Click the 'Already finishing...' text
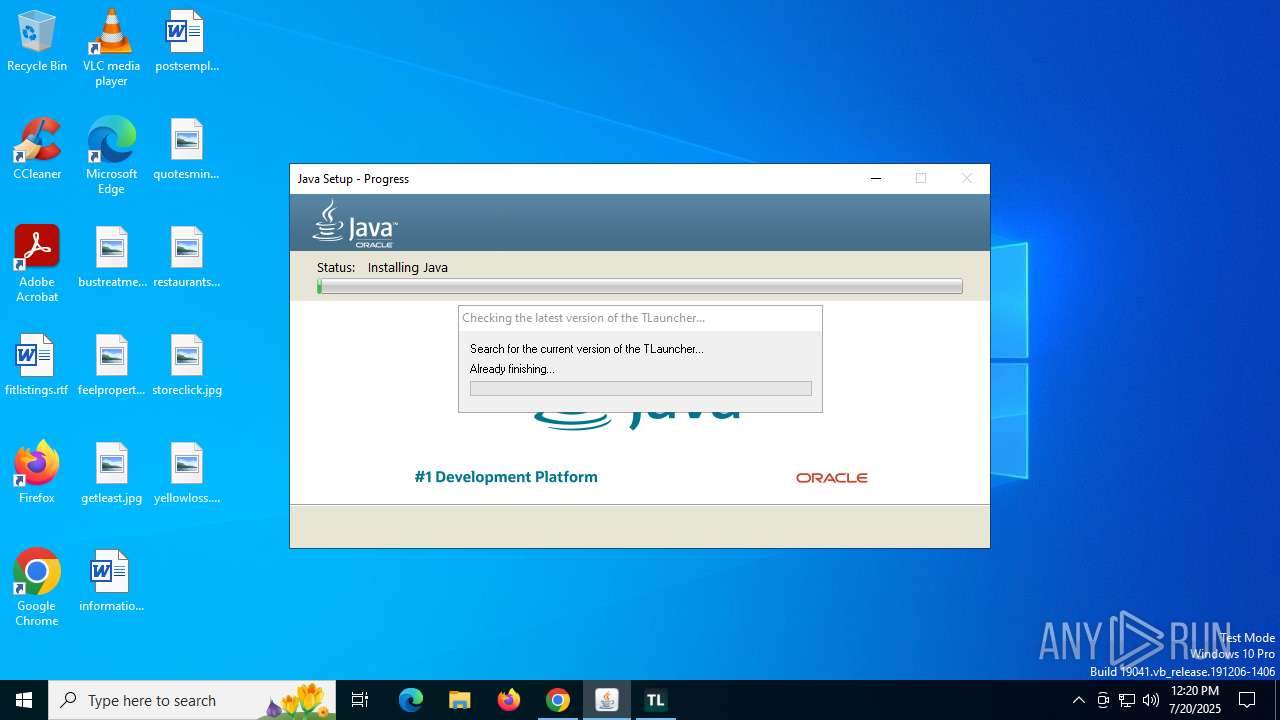The image size is (1280, 720). [512, 369]
